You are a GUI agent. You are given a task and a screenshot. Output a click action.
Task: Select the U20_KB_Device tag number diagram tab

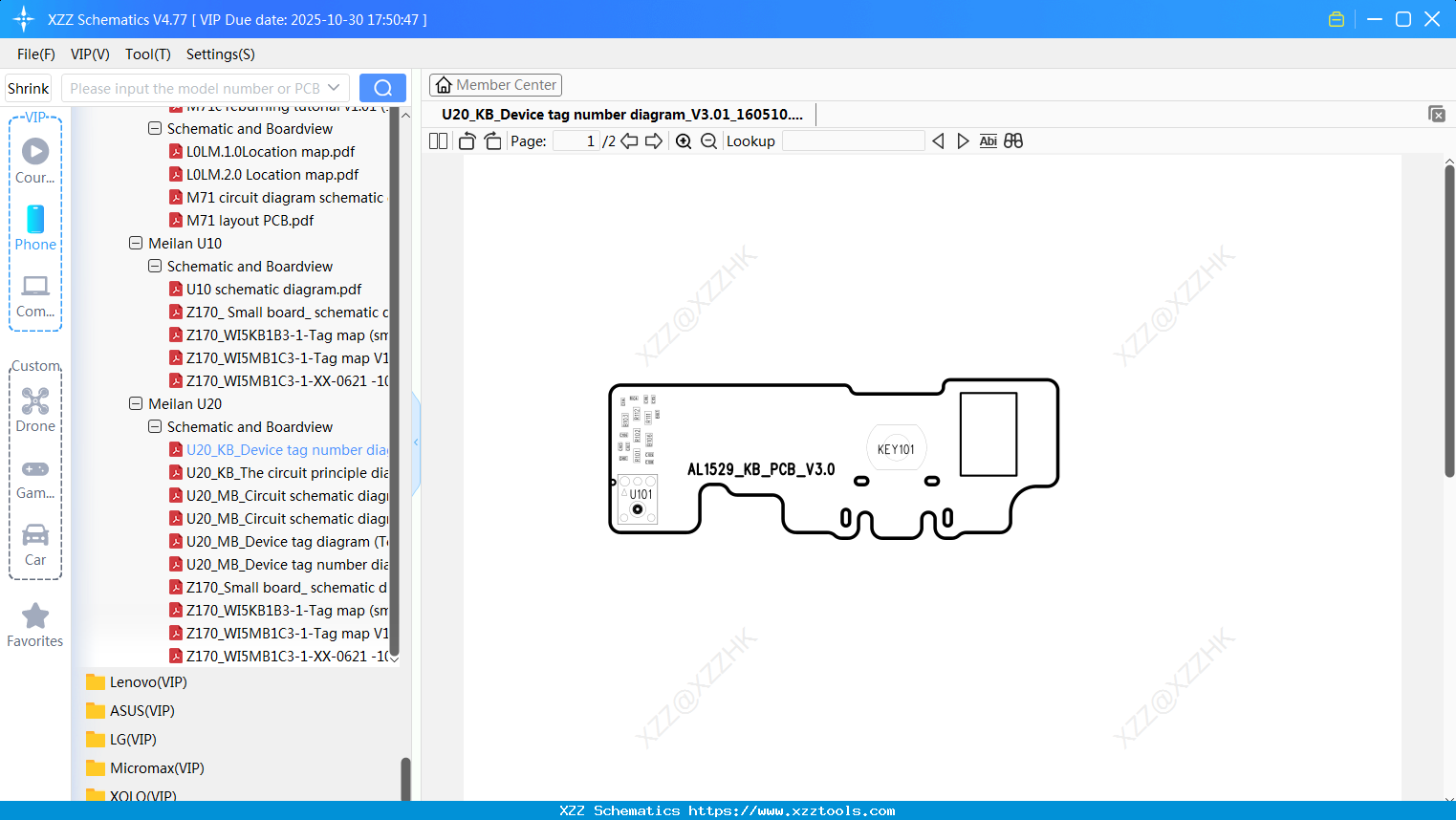(x=621, y=114)
